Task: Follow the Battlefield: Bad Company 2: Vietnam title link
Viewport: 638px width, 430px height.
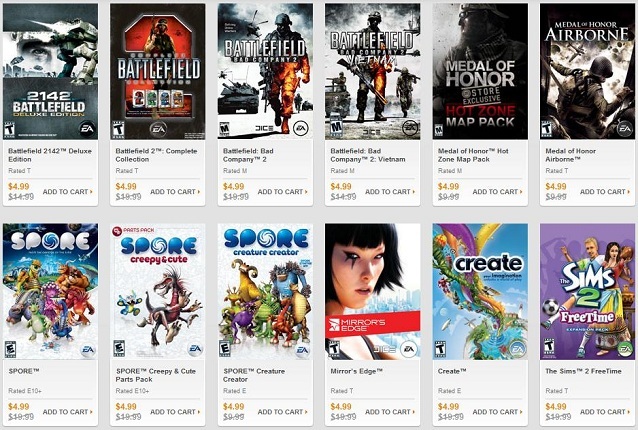Action: click(367, 155)
